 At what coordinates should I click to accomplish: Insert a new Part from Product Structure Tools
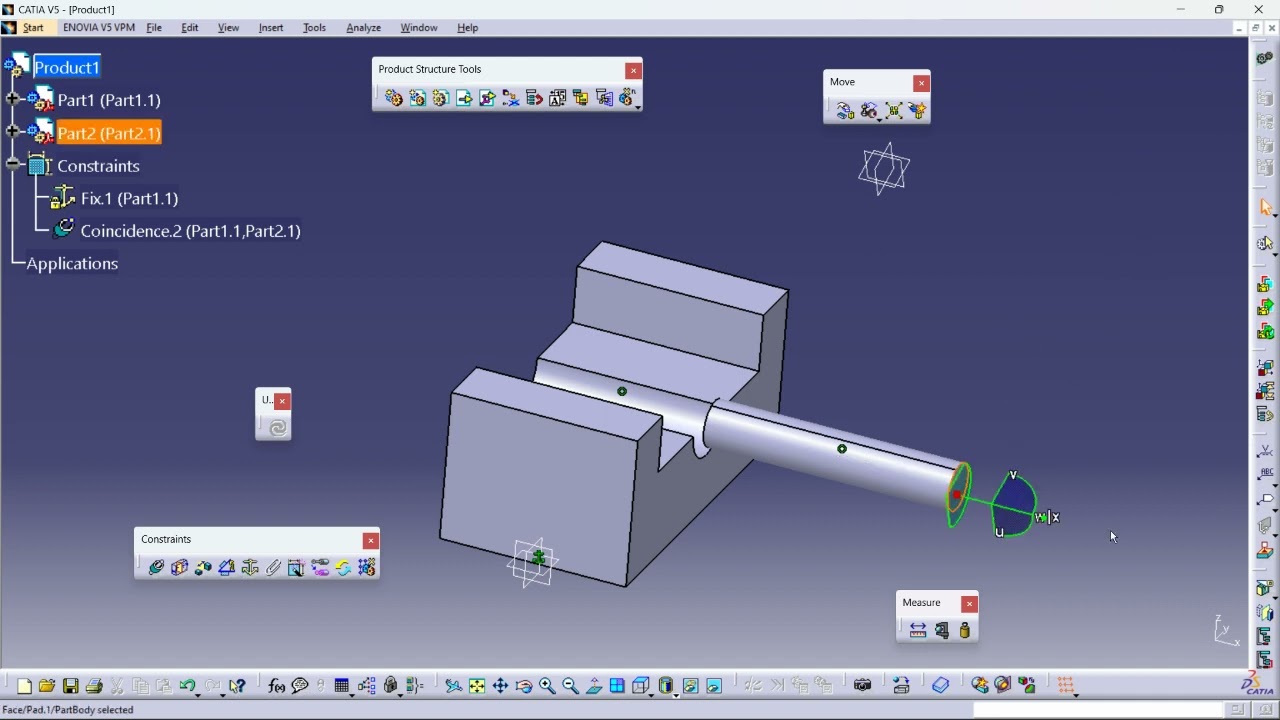[441, 98]
